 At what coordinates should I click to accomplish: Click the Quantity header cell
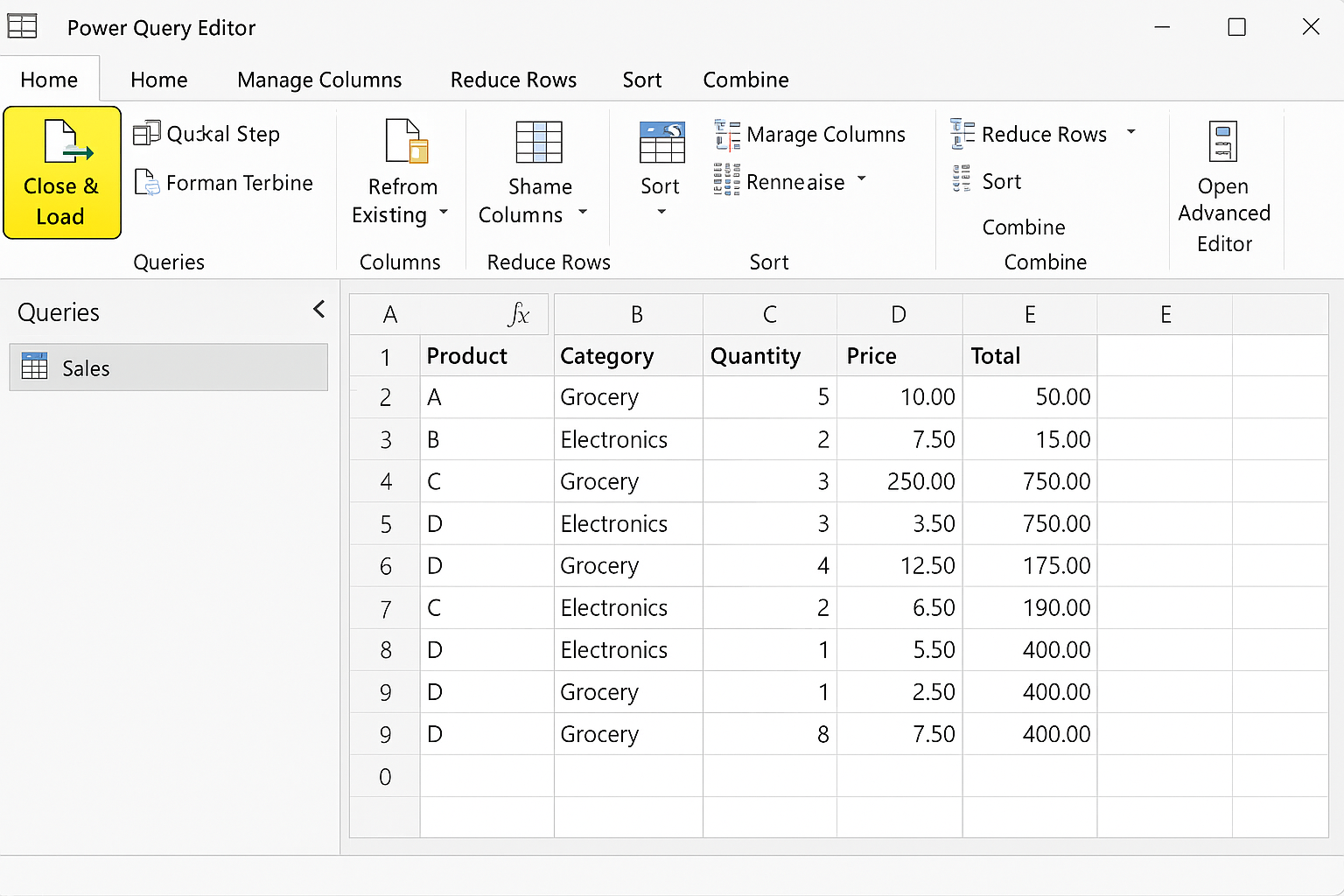[770, 356]
